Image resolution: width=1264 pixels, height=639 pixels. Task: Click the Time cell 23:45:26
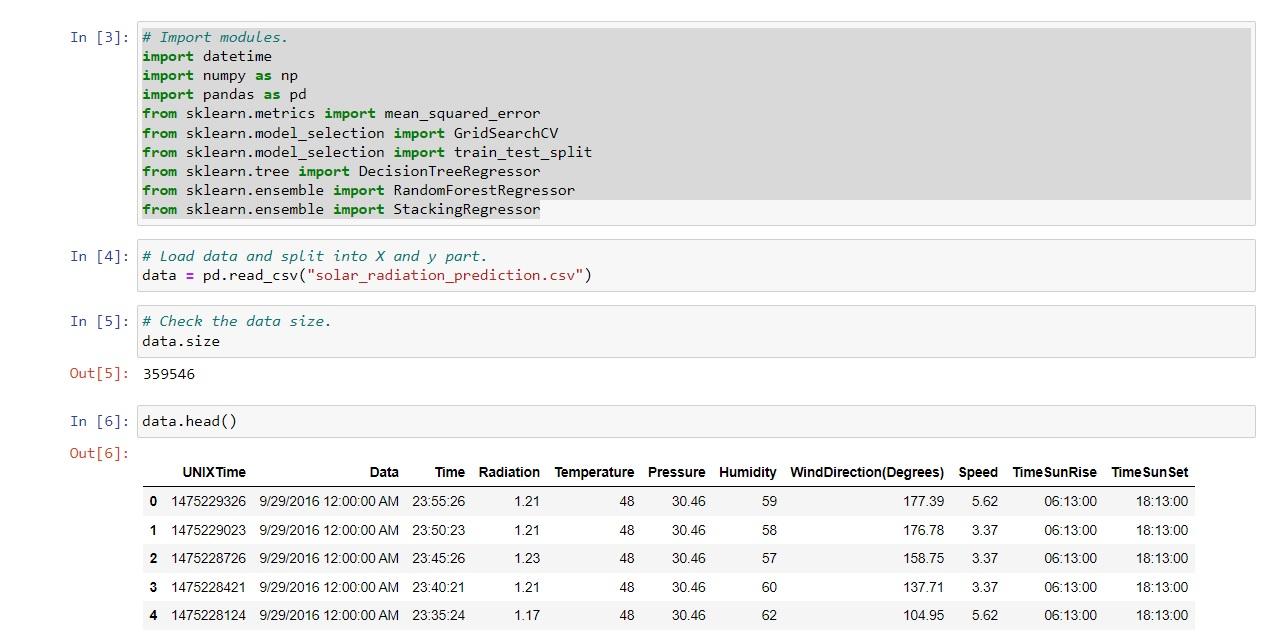439,558
